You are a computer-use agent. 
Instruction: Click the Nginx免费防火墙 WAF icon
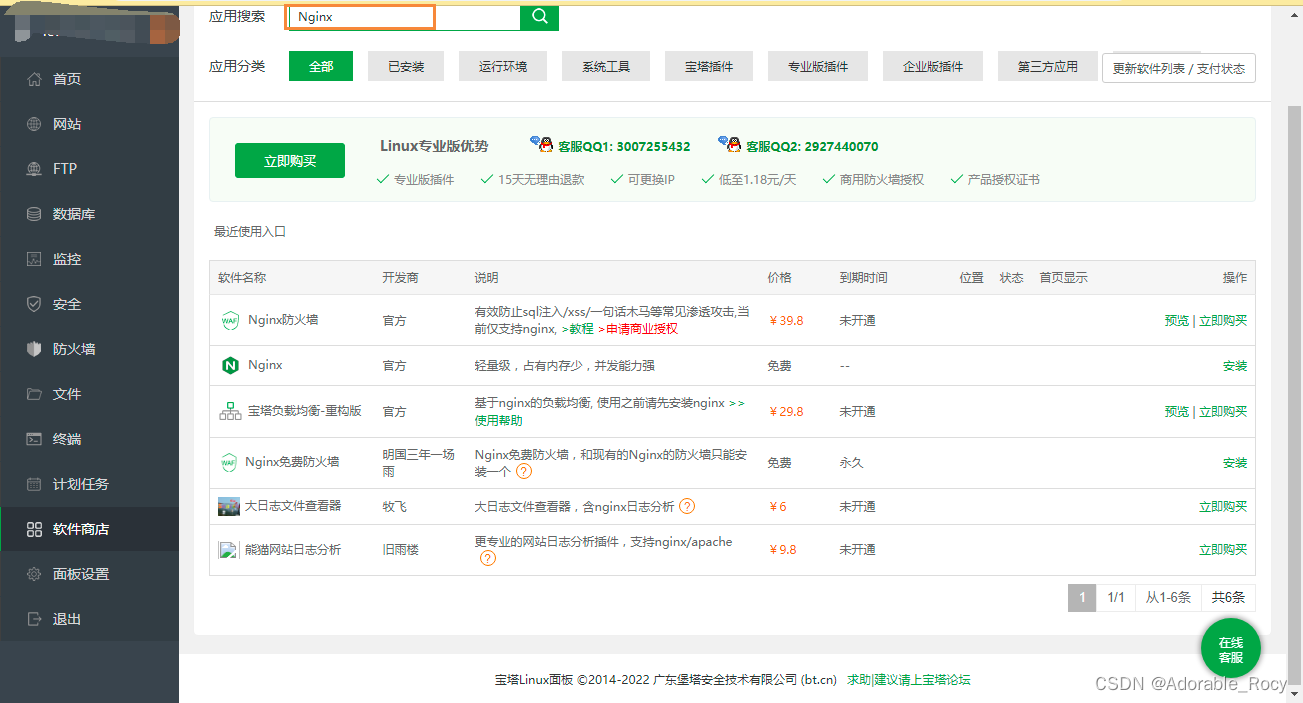click(x=229, y=462)
